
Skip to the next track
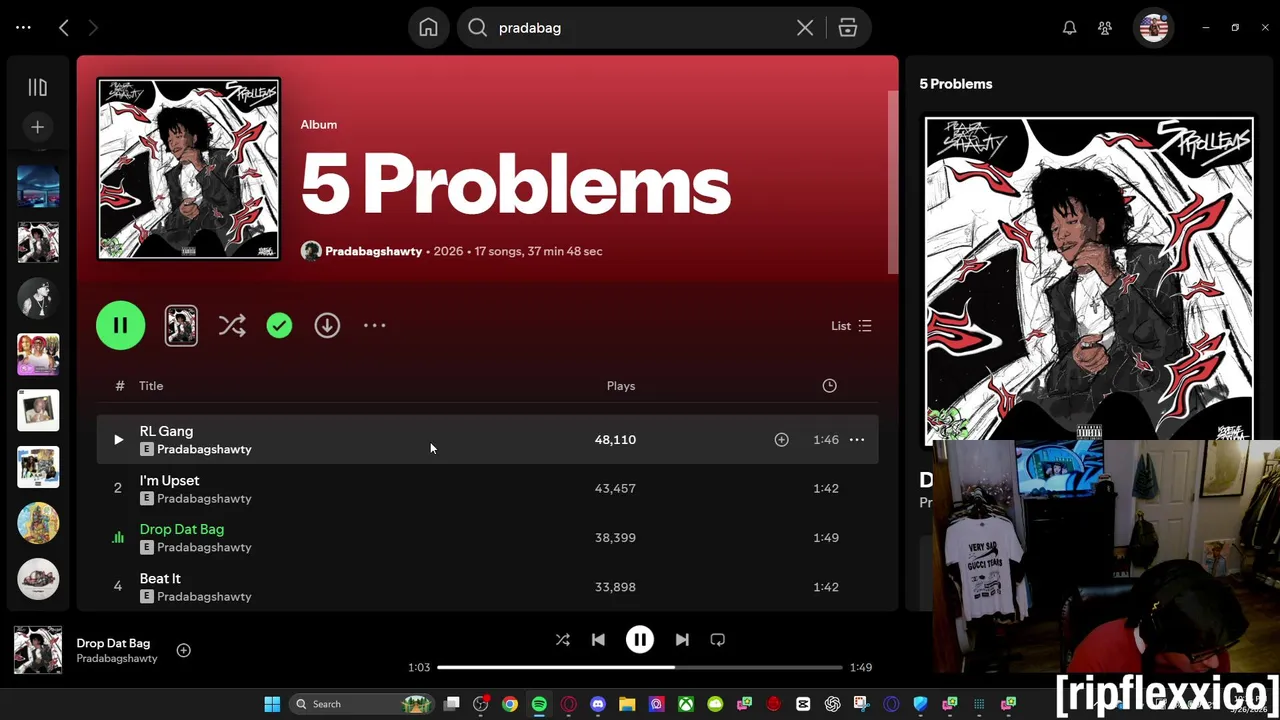coord(682,640)
